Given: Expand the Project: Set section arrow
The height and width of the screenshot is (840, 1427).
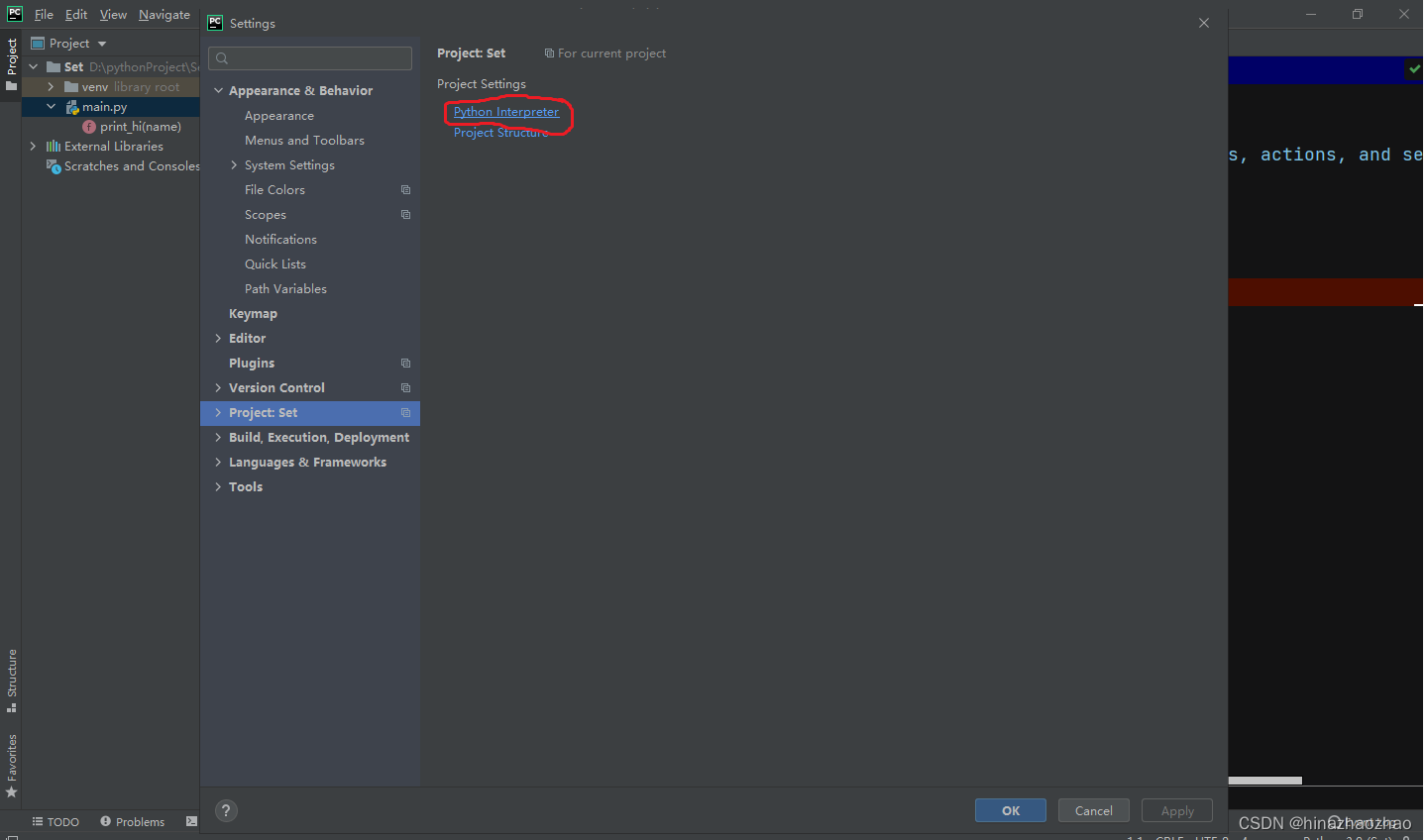Looking at the screenshot, I should click(218, 413).
